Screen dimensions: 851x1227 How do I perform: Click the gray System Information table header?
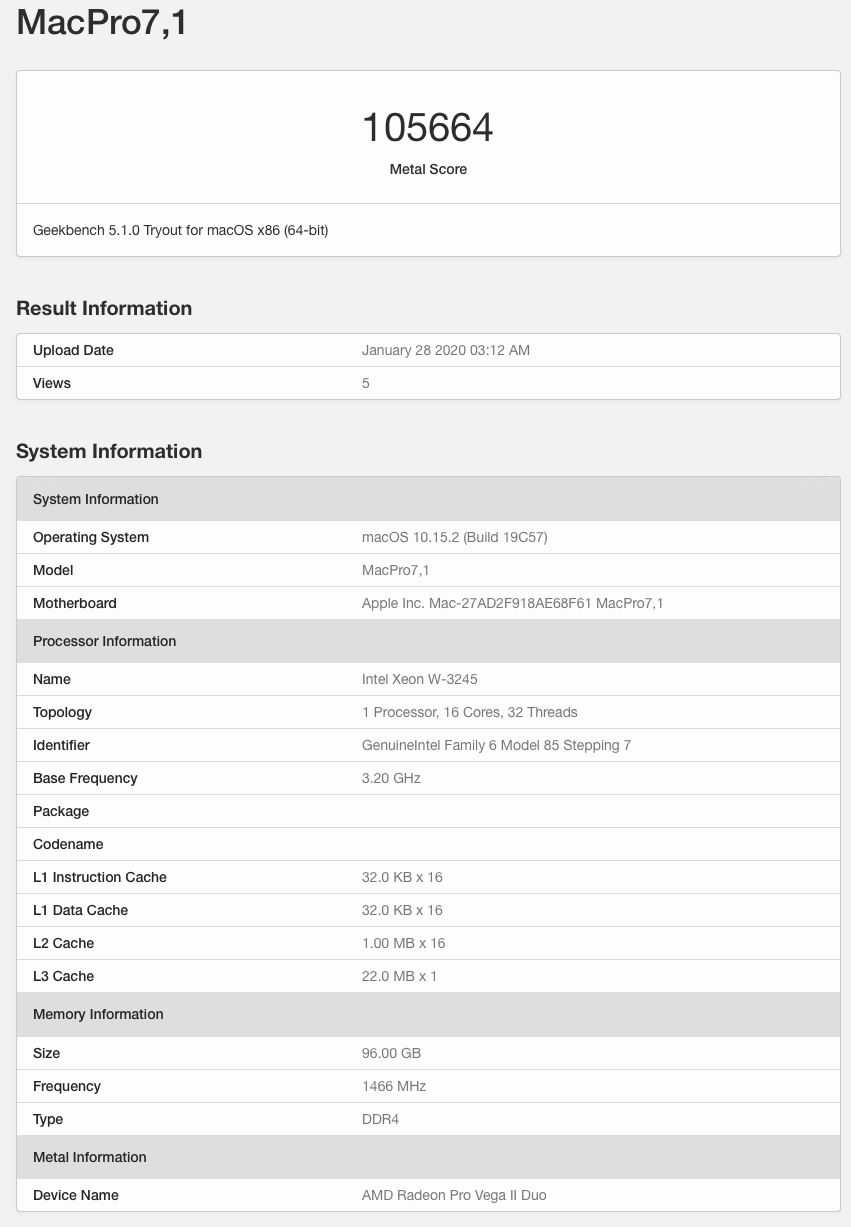(x=428, y=499)
